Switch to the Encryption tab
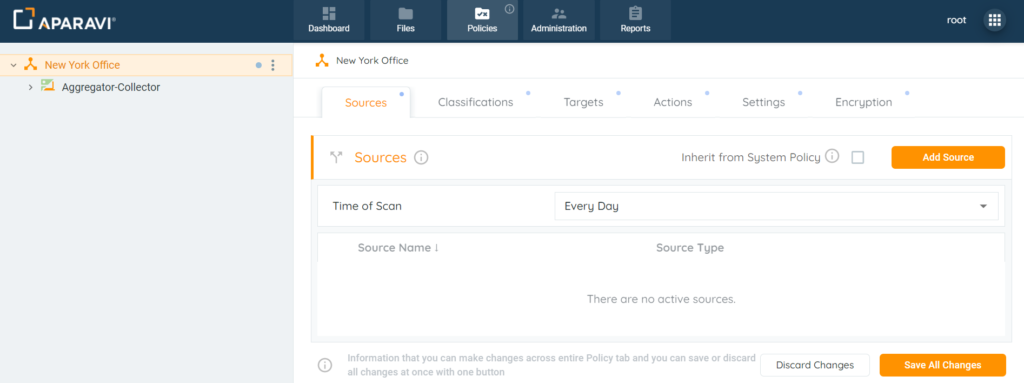 [x=863, y=102]
